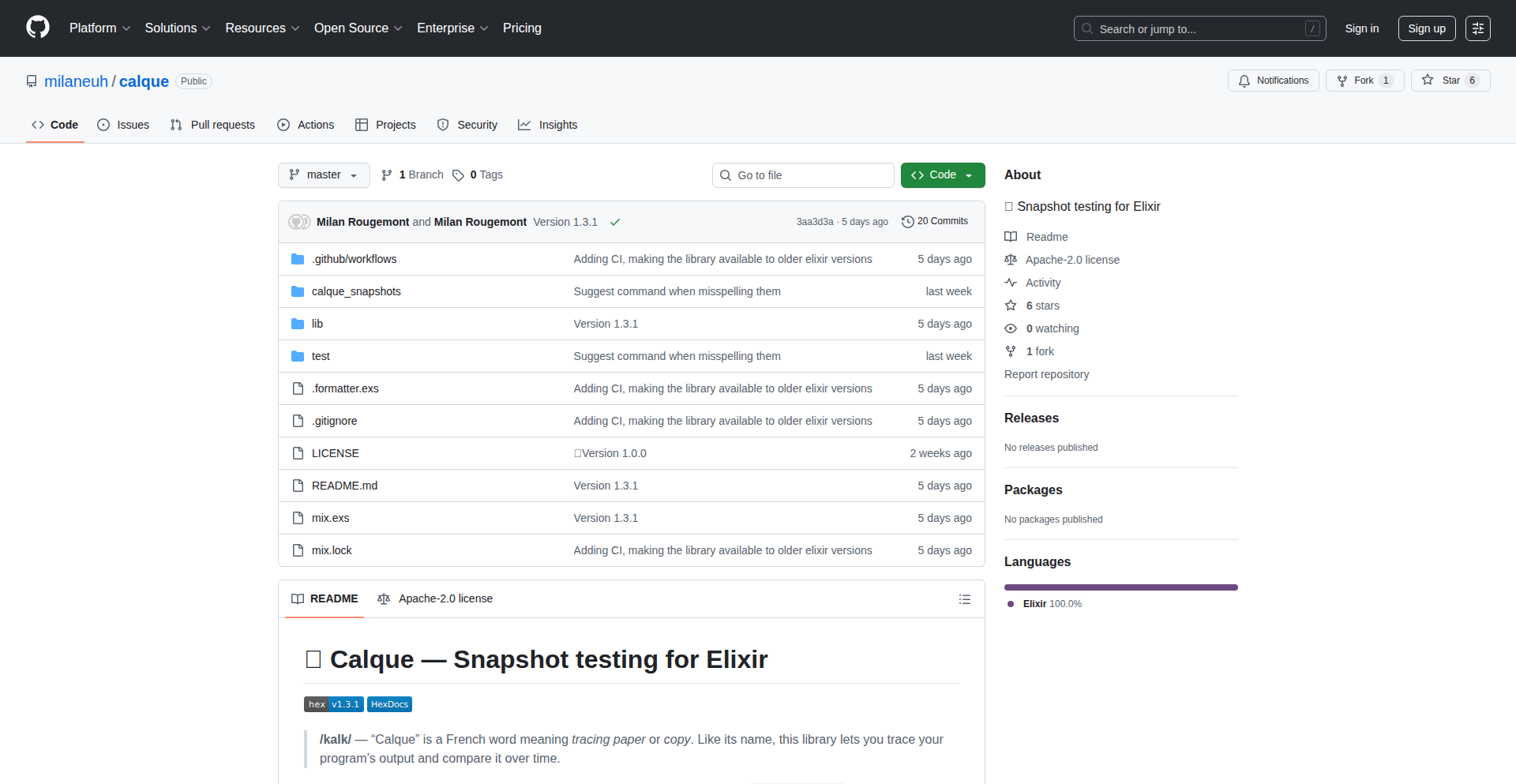Click the Sign up button
The image size is (1516, 784).
click(x=1426, y=28)
